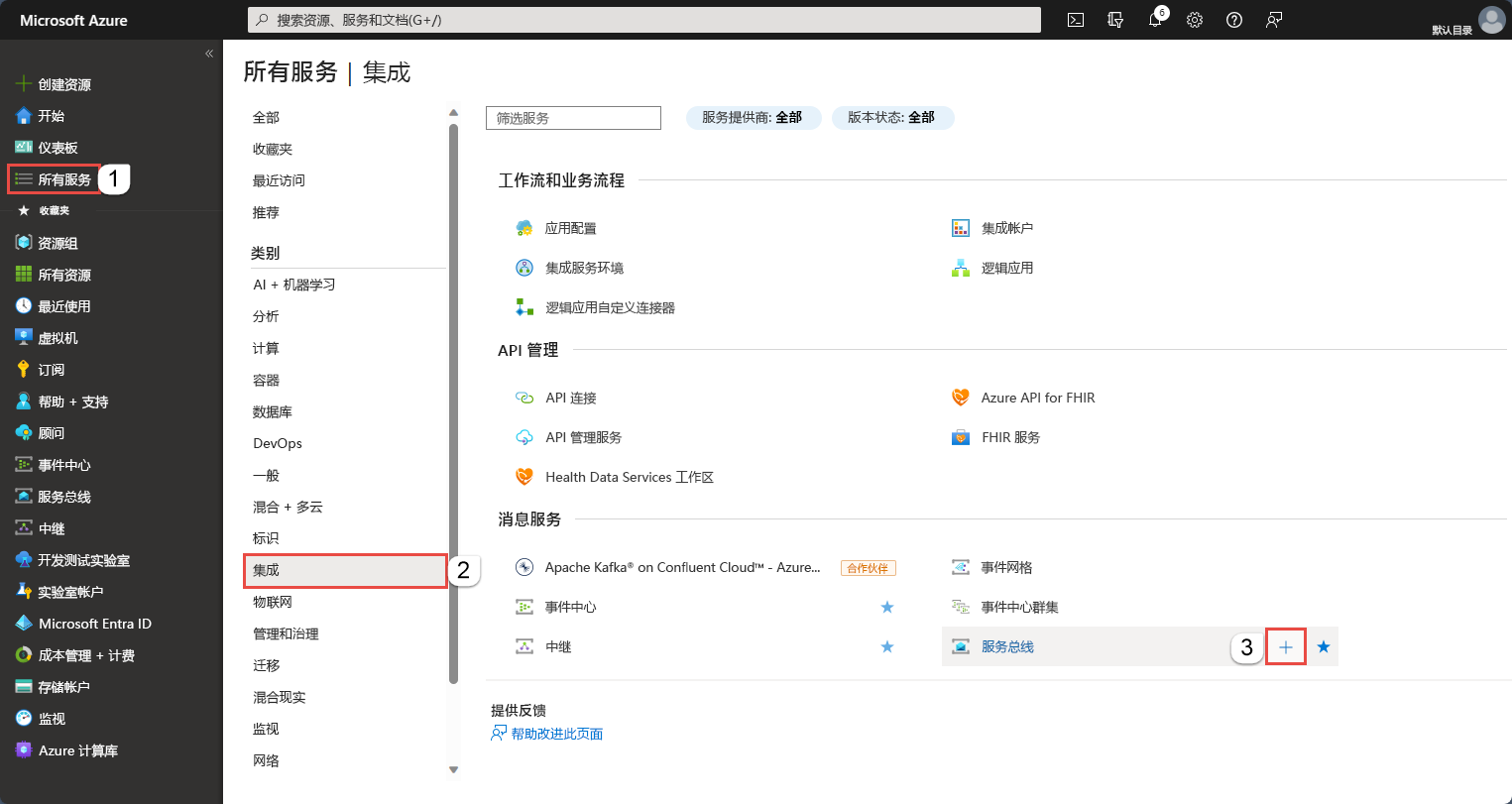Image resolution: width=1512 pixels, height=804 pixels.
Task: Click the 帮助改进此页面 link
Action: 556,735
